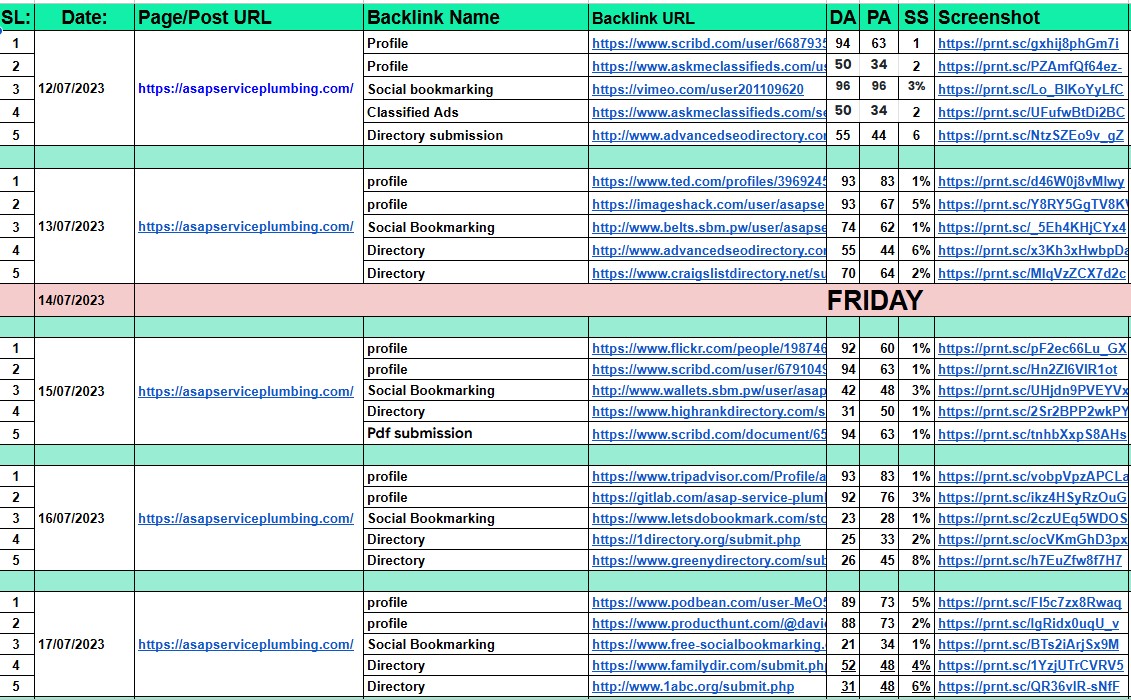Open the 1directory.org/submit.php link

[x=696, y=539]
